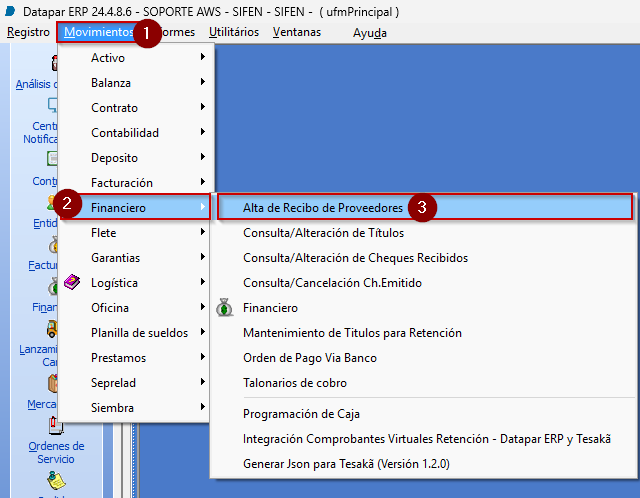Viewport: 640px width, 498px height.
Task: Expand the Balanza submenu
Action: click(136, 83)
